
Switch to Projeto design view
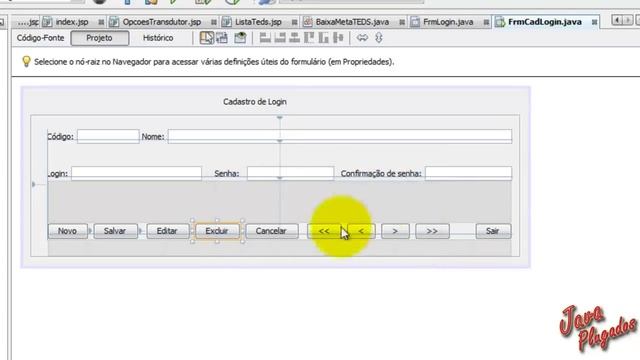(100, 38)
